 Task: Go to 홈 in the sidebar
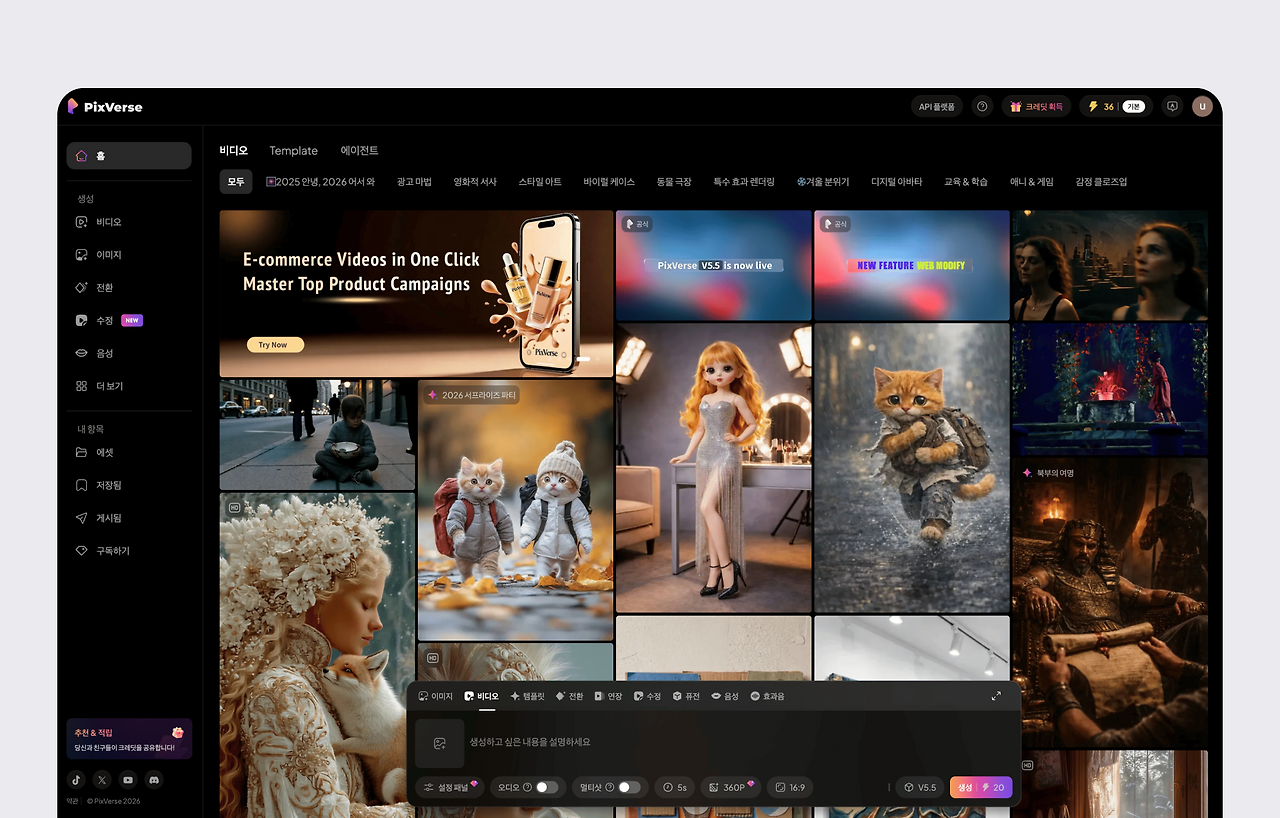click(x=129, y=156)
